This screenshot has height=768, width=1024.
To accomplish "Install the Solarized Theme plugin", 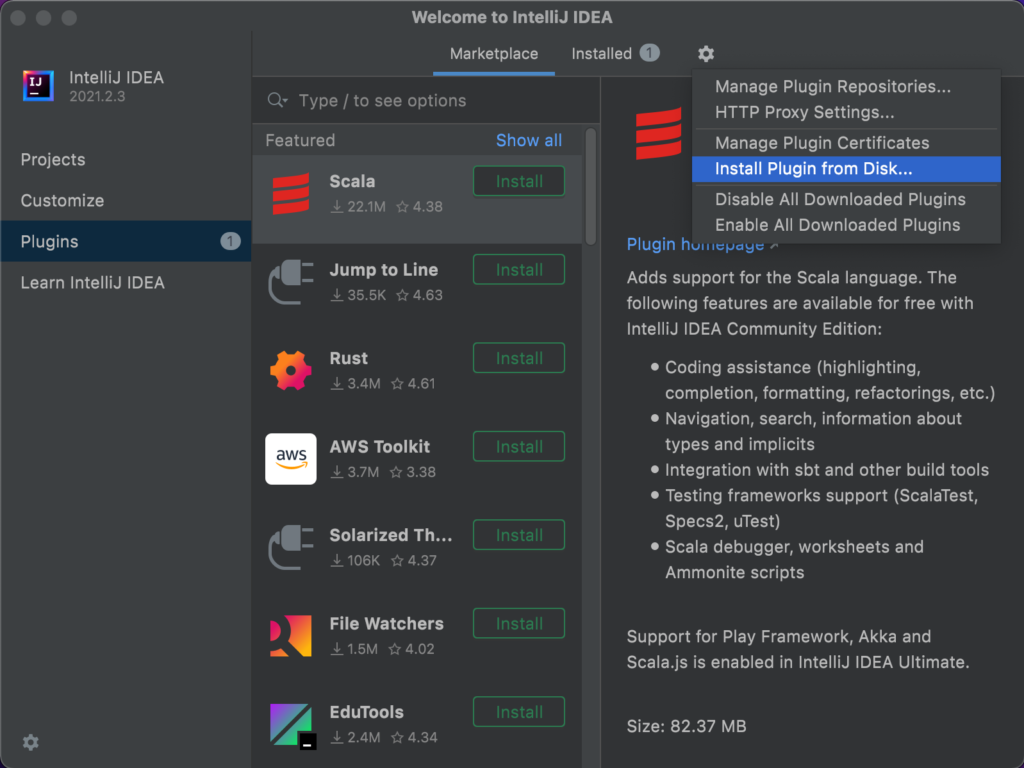I will [518, 535].
